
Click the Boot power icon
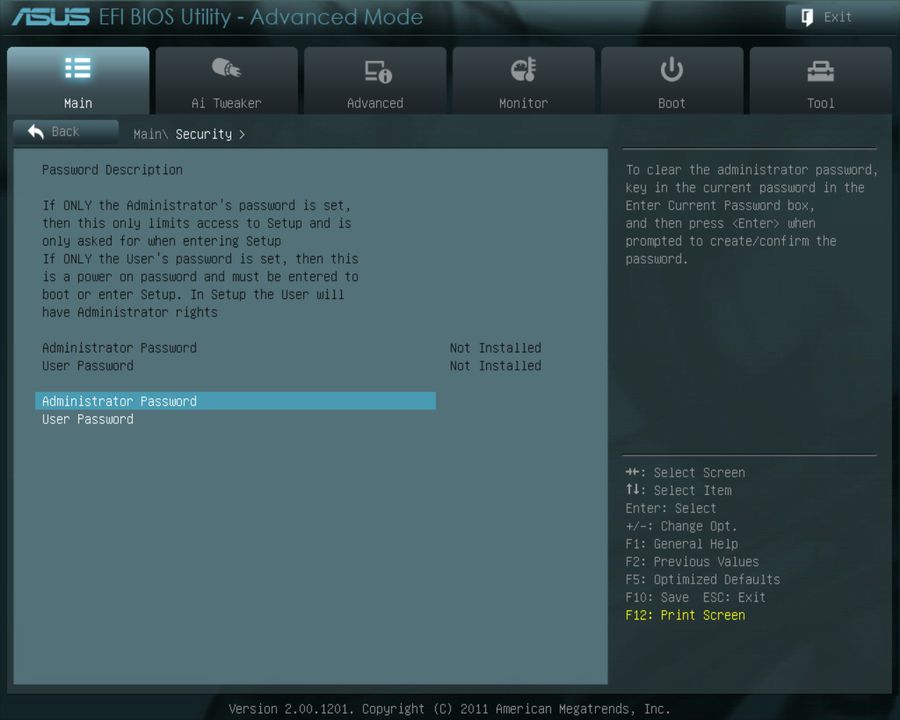pyautogui.click(x=671, y=68)
